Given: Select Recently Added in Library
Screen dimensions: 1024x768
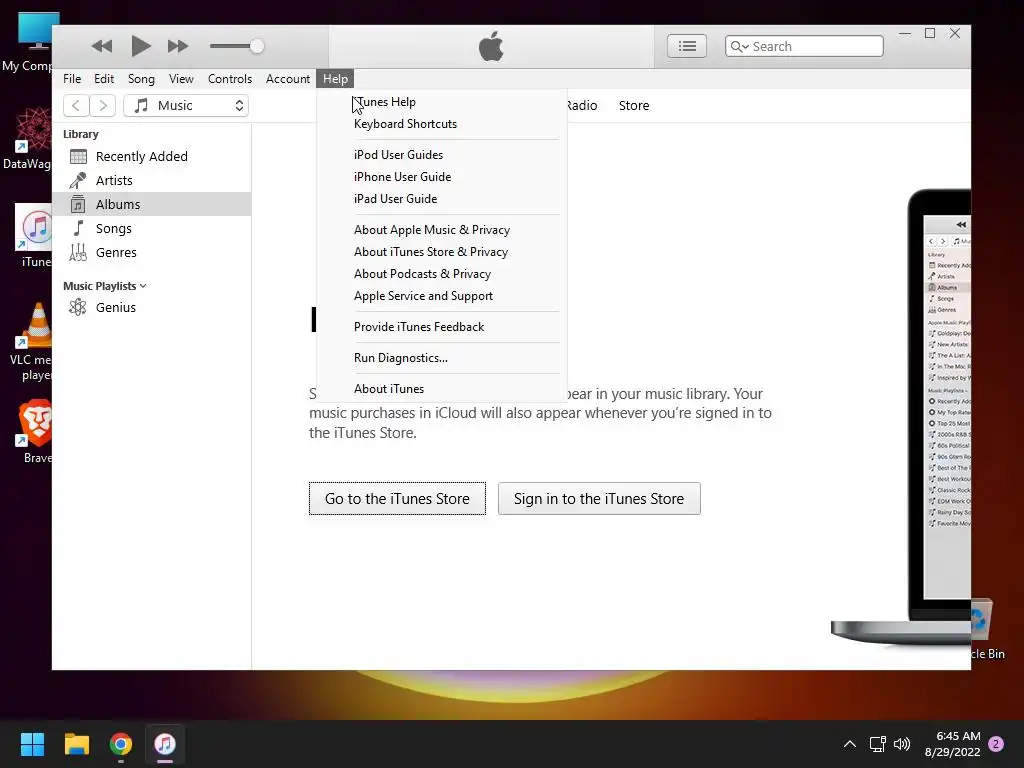Looking at the screenshot, I should 152,156.
